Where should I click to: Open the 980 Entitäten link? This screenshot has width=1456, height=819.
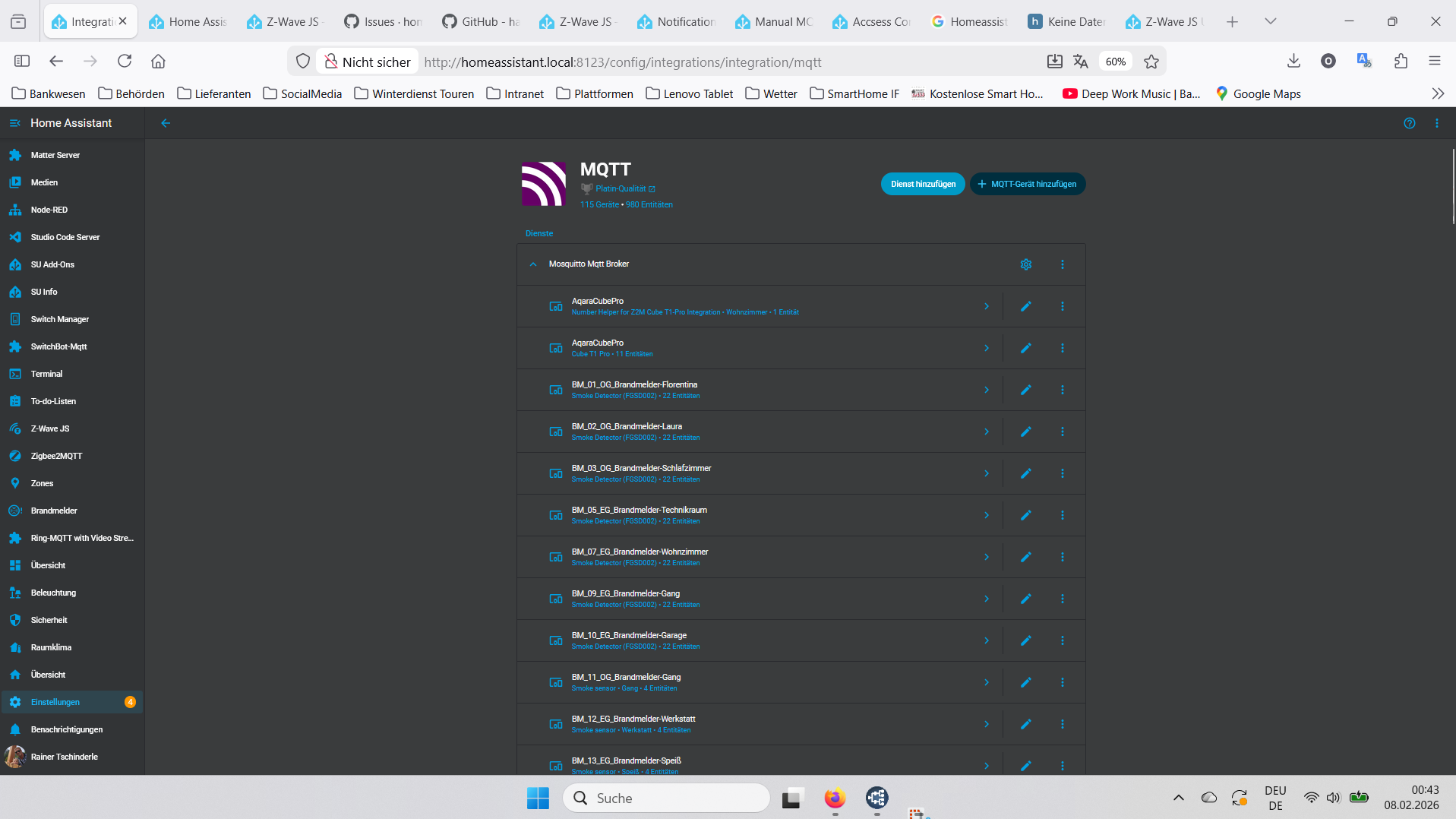tap(649, 205)
